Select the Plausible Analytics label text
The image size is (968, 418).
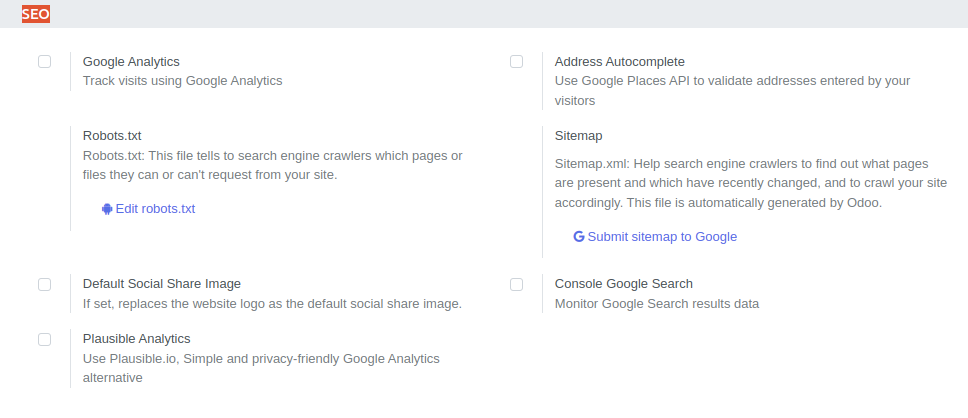pyautogui.click(x=136, y=338)
